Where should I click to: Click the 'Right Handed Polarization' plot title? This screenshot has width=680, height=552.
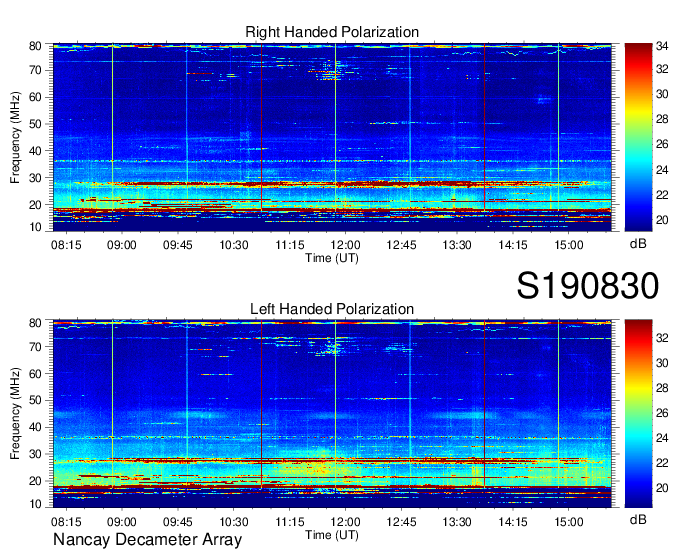(332, 33)
